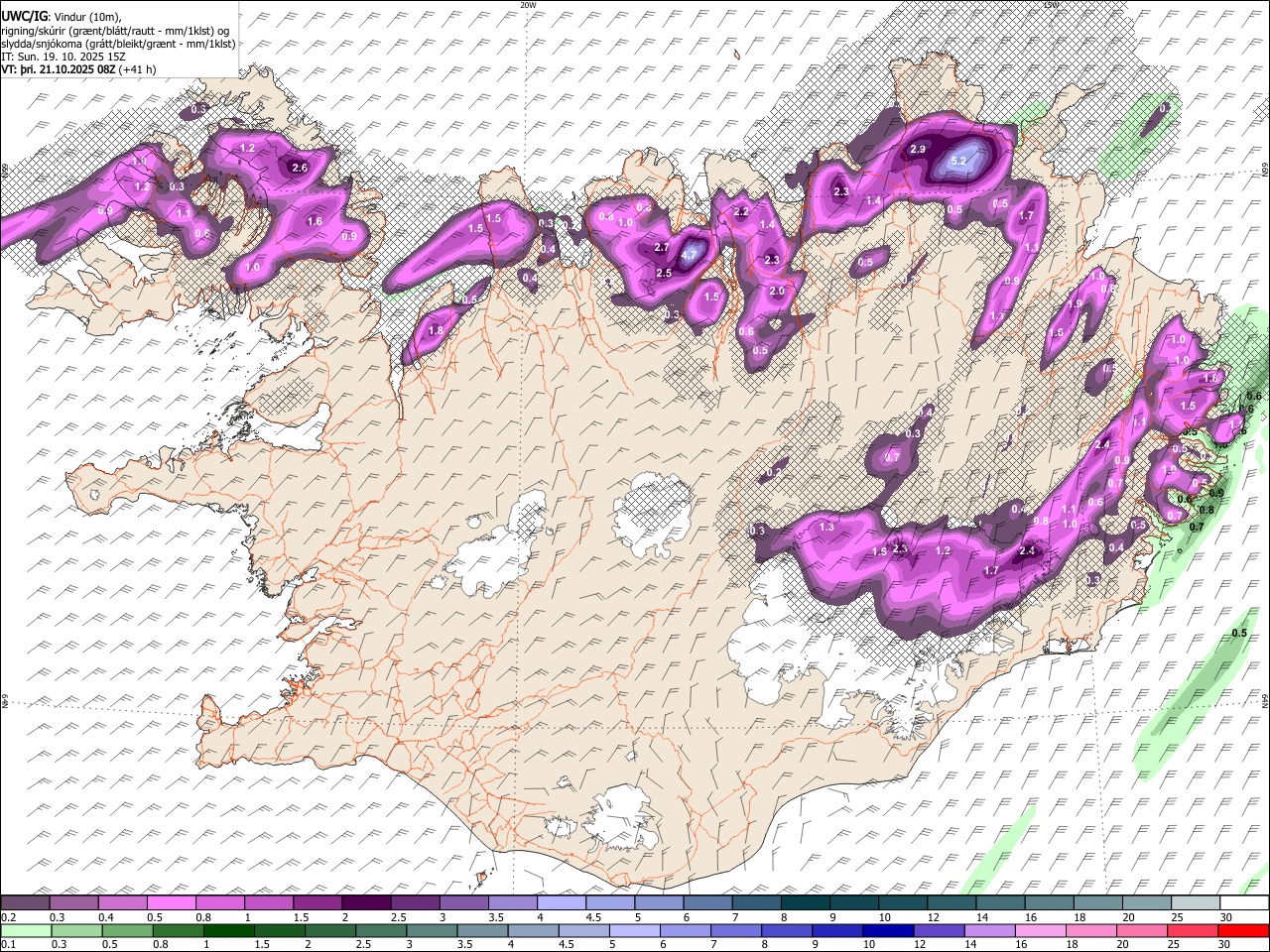Pick the grey-blue 3.5–4 swatch in lower legend
Viewport: 1270px width, 952px height.
(483, 930)
